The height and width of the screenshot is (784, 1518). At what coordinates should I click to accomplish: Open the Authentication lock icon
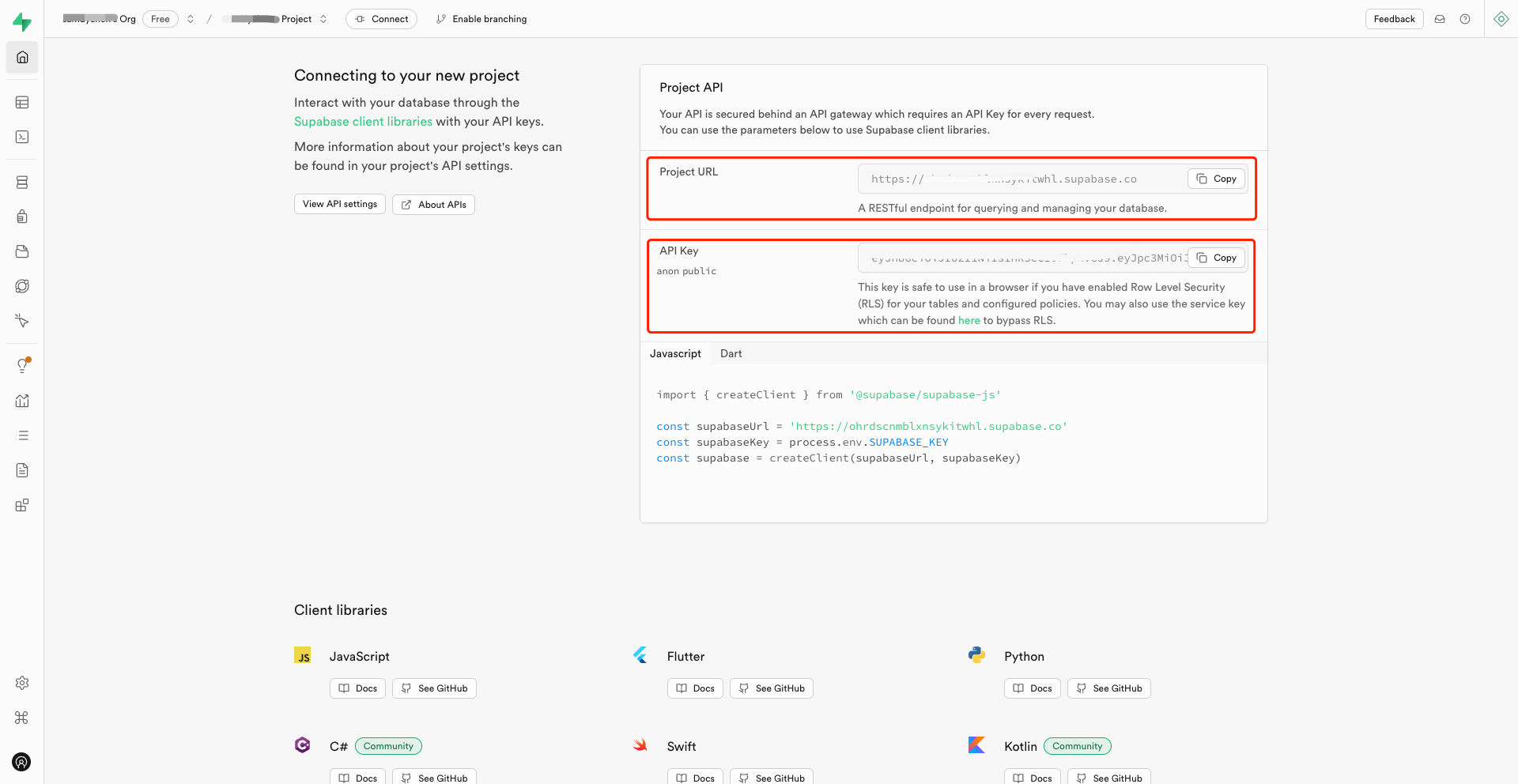click(x=22, y=217)
